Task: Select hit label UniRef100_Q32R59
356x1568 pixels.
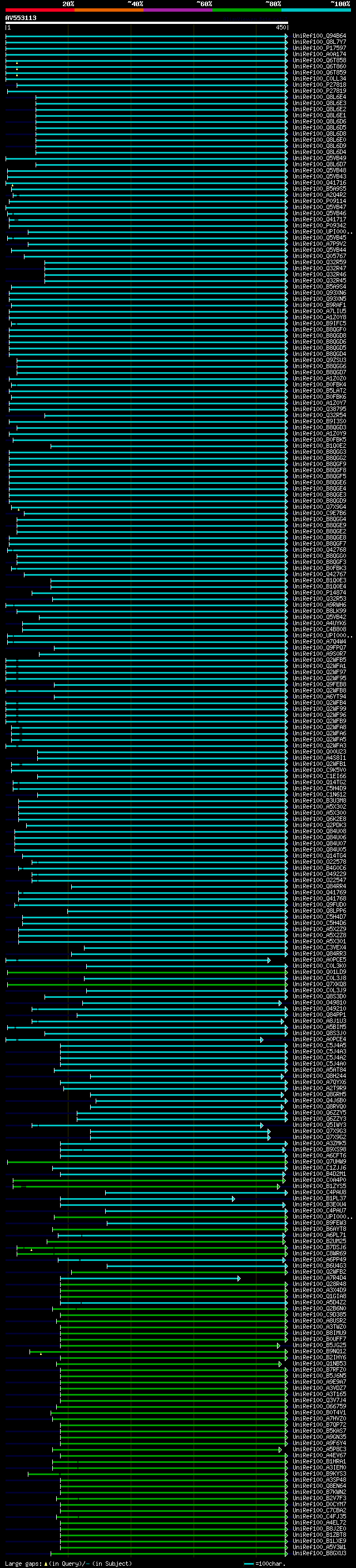Action: tap(319, 263)
